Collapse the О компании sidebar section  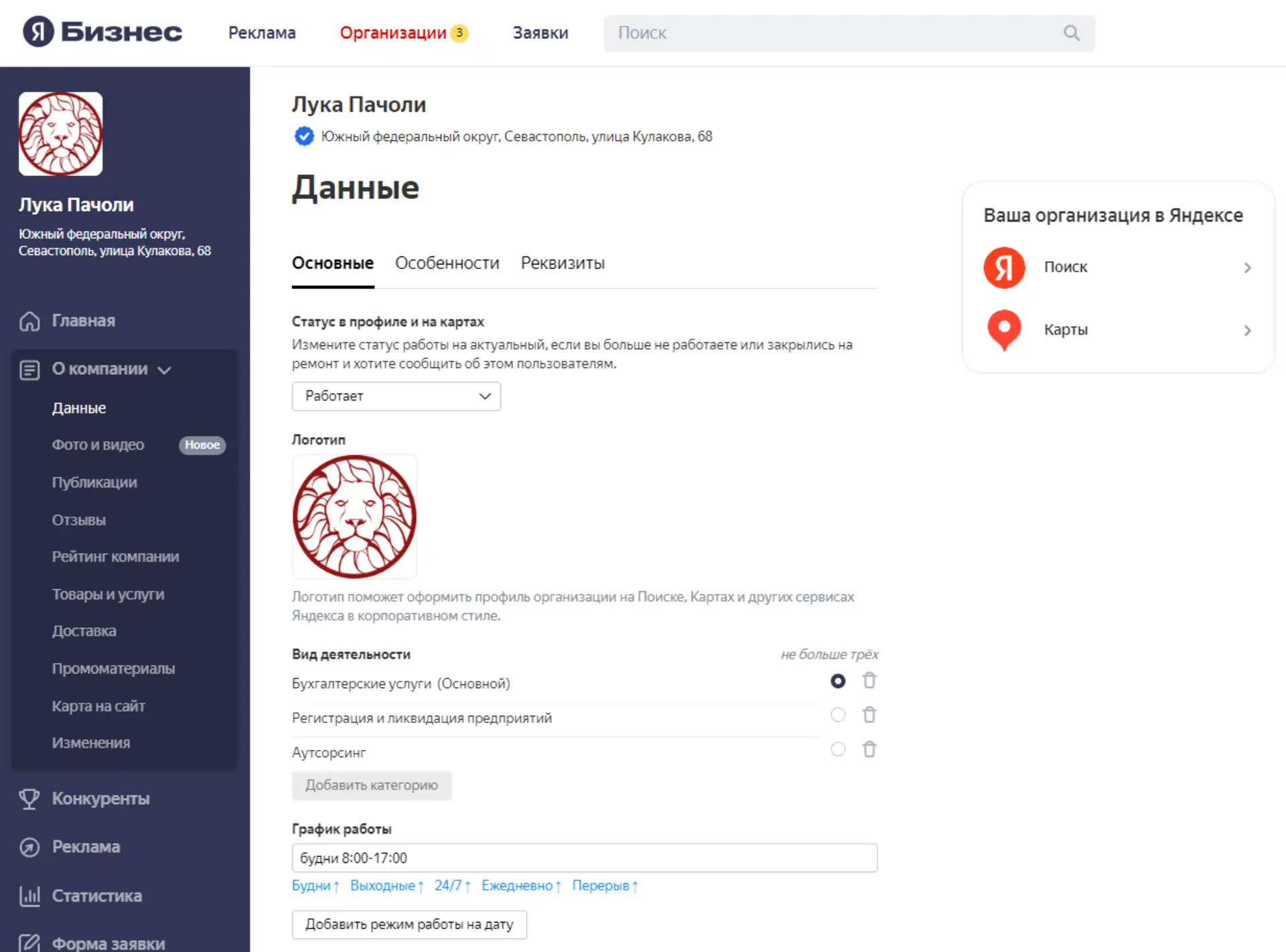pyautogui.click(x=164, y=370)
